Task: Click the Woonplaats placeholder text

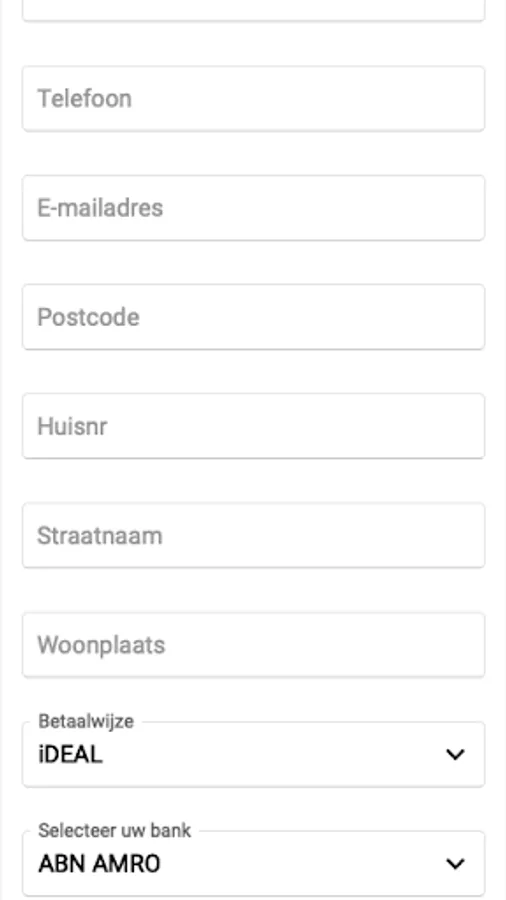Action: (x=101, y=646)
